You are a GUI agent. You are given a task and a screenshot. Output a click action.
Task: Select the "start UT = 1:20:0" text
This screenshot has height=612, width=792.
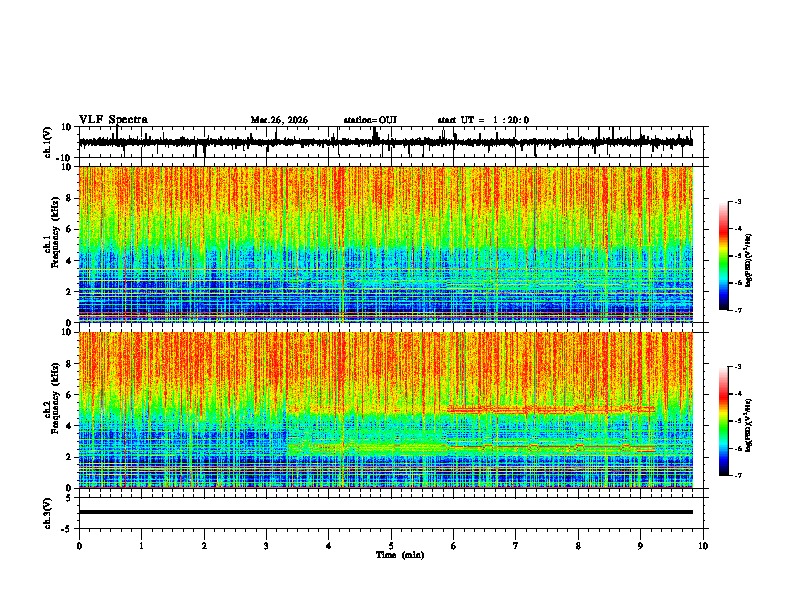(x=483, y=120)
